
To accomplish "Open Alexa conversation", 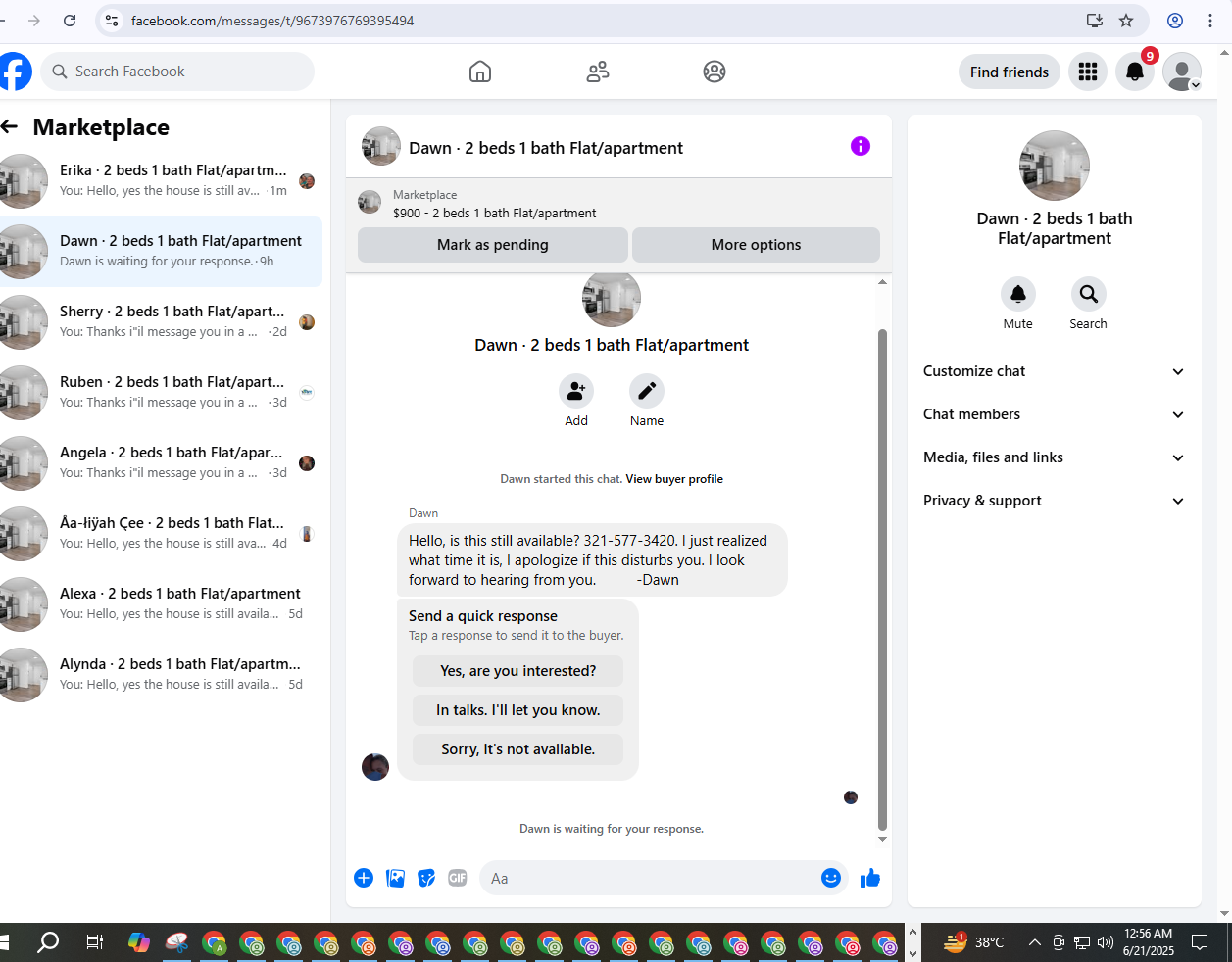I will 161,604.
